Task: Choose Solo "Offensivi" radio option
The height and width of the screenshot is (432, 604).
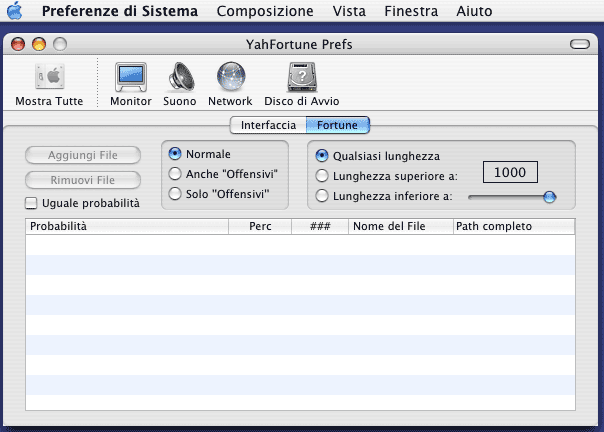Action: [175, 192]
